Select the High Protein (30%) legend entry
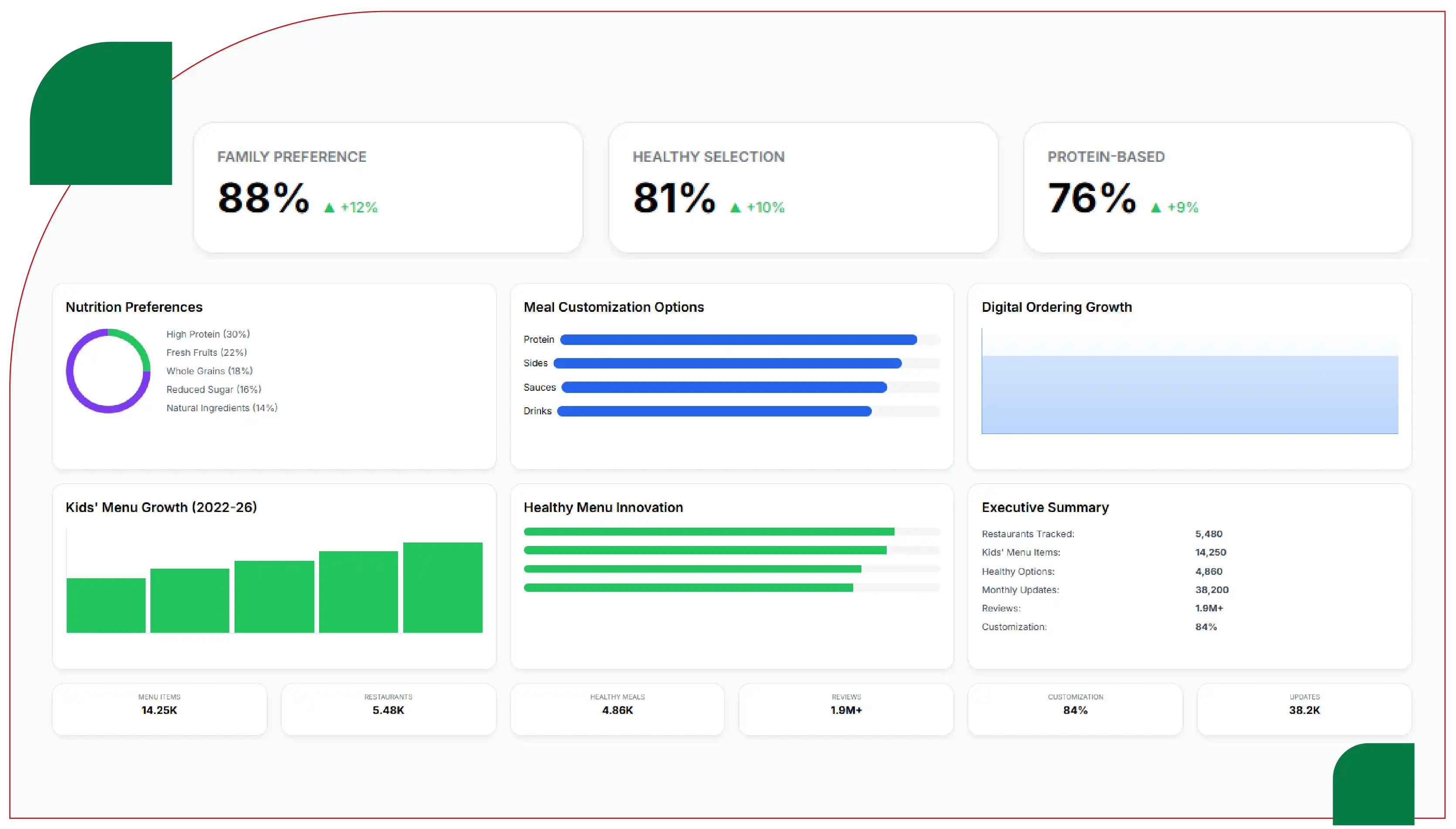Image resolution: width=1456 pixels, height=829 pixels. coord(208,334)
